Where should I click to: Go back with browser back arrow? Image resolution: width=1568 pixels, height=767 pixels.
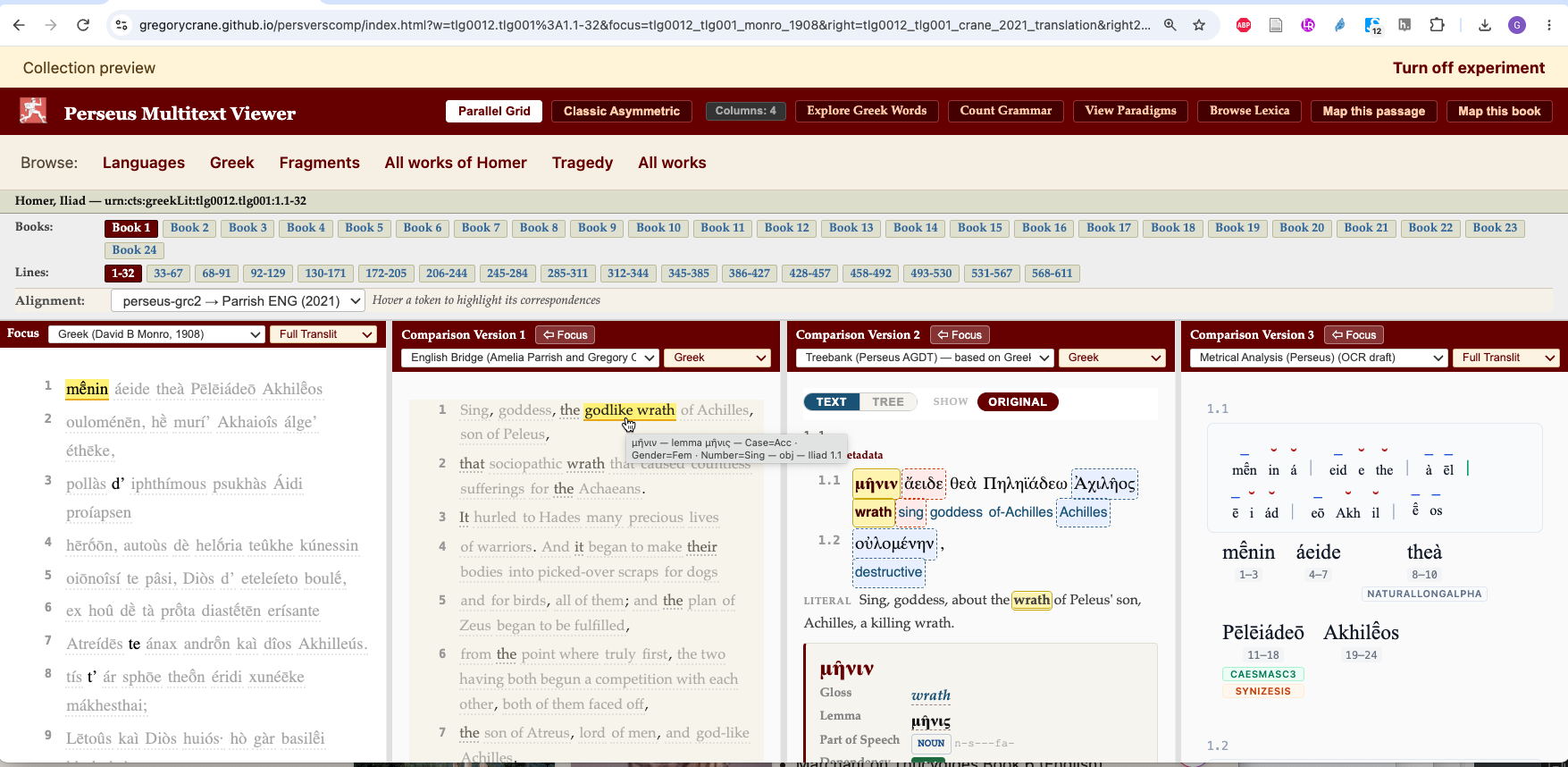19,25
